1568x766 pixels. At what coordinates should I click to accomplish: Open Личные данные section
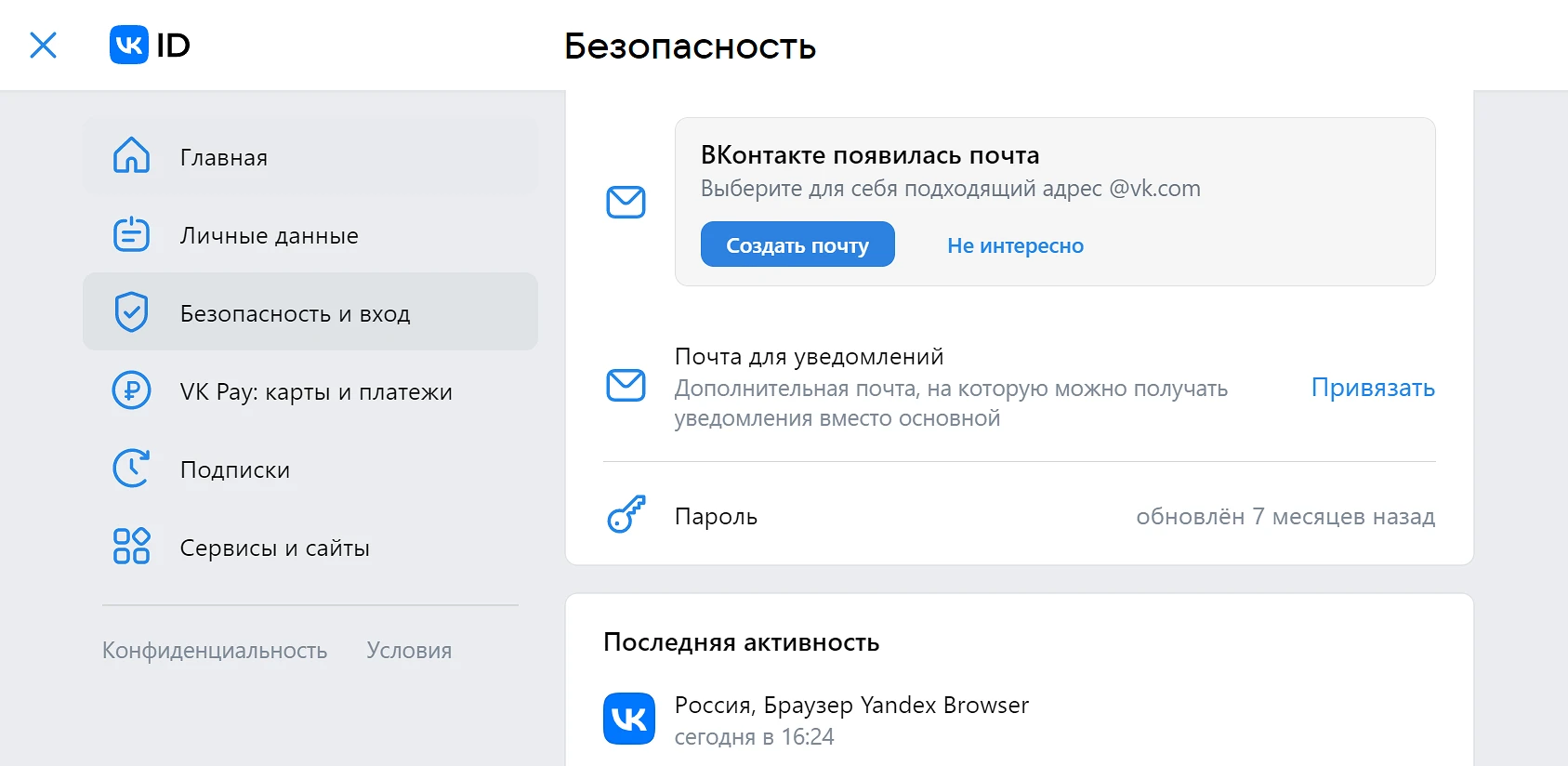269,236
